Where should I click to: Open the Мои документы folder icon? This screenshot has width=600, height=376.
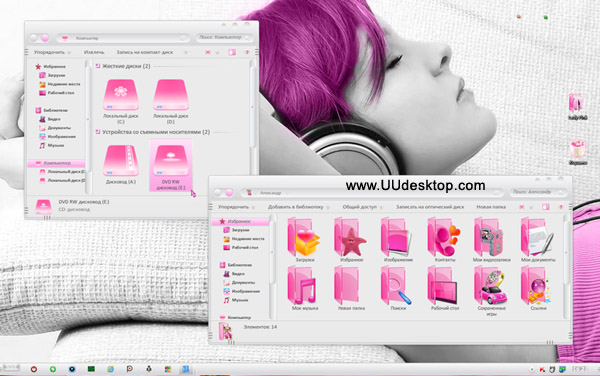(x=538, y=237)
